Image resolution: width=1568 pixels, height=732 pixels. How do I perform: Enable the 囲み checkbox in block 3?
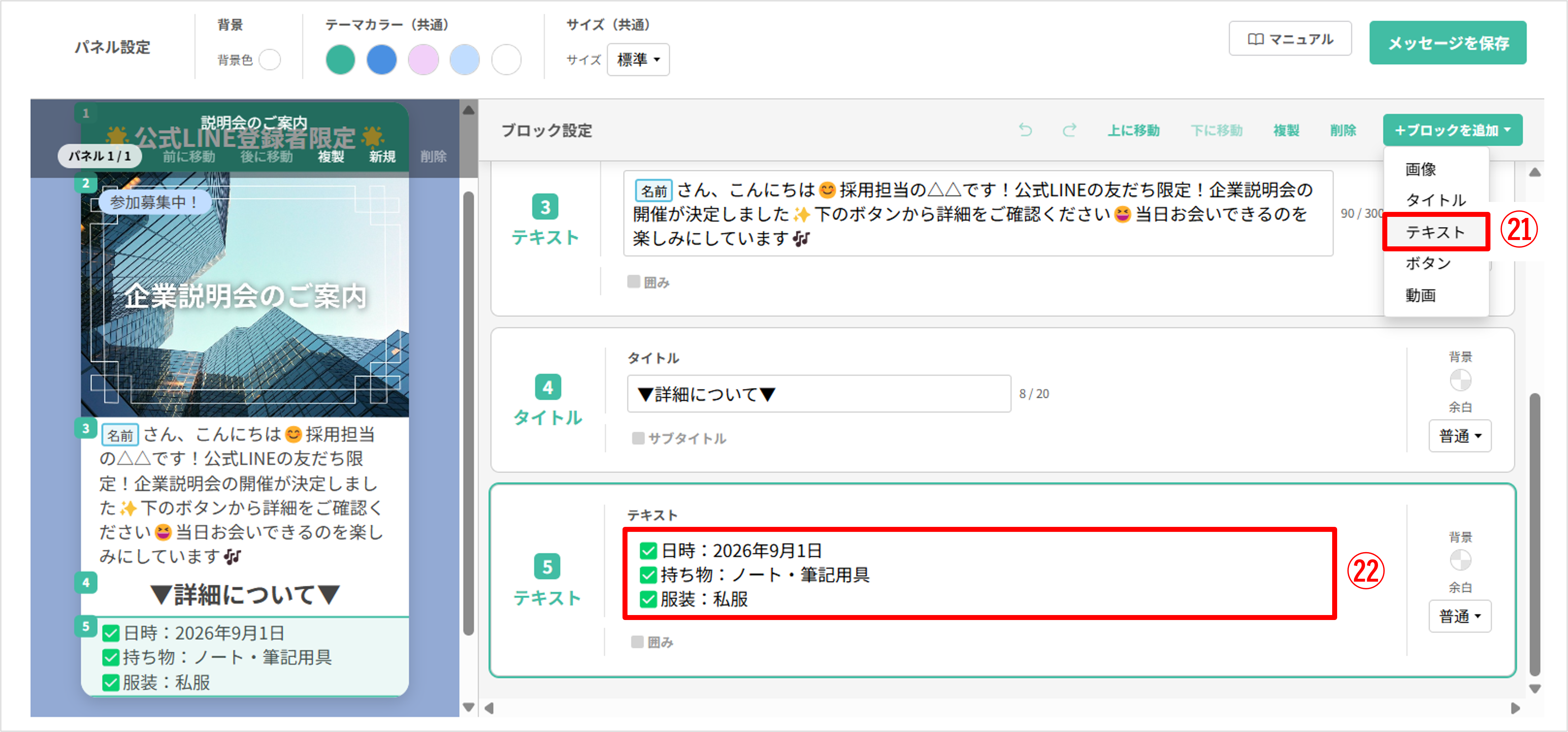coord(634,282)
